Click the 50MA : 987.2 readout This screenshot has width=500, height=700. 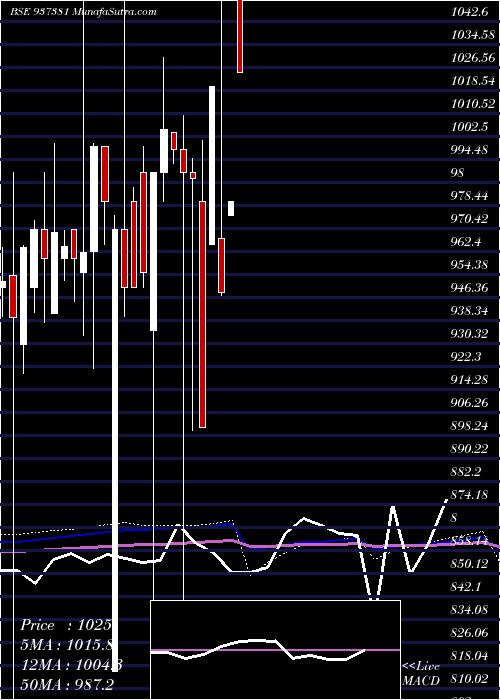67,684
